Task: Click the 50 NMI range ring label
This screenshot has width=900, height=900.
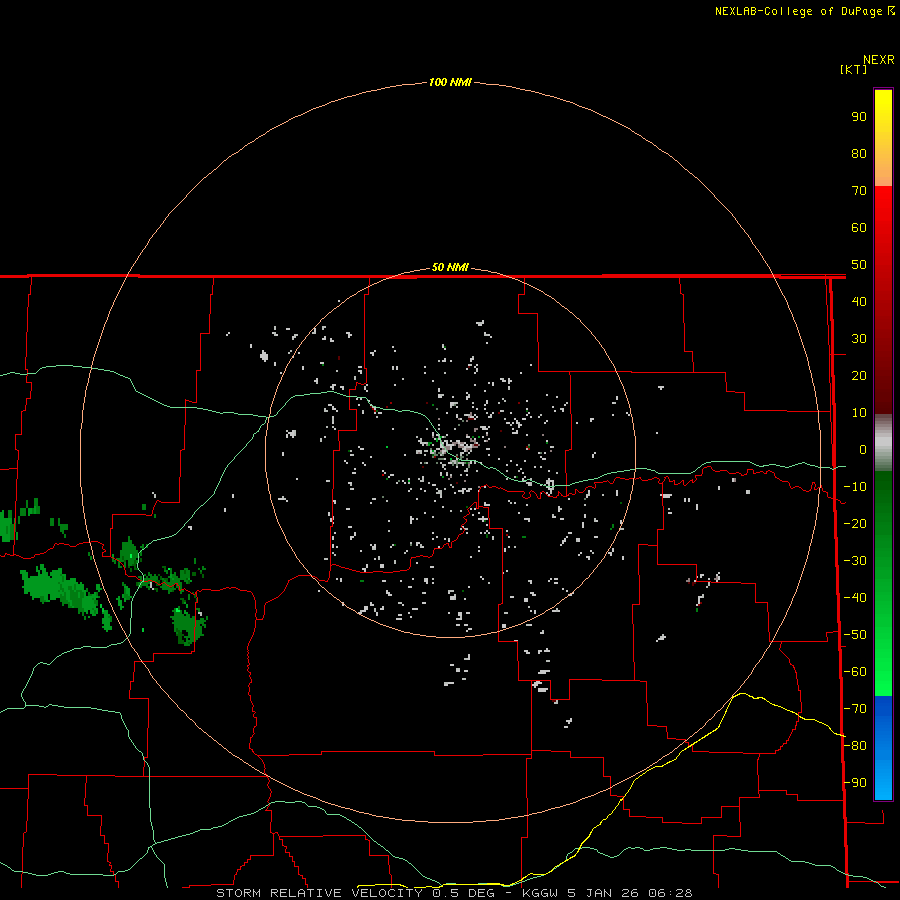Action: [x=450, y=267]
